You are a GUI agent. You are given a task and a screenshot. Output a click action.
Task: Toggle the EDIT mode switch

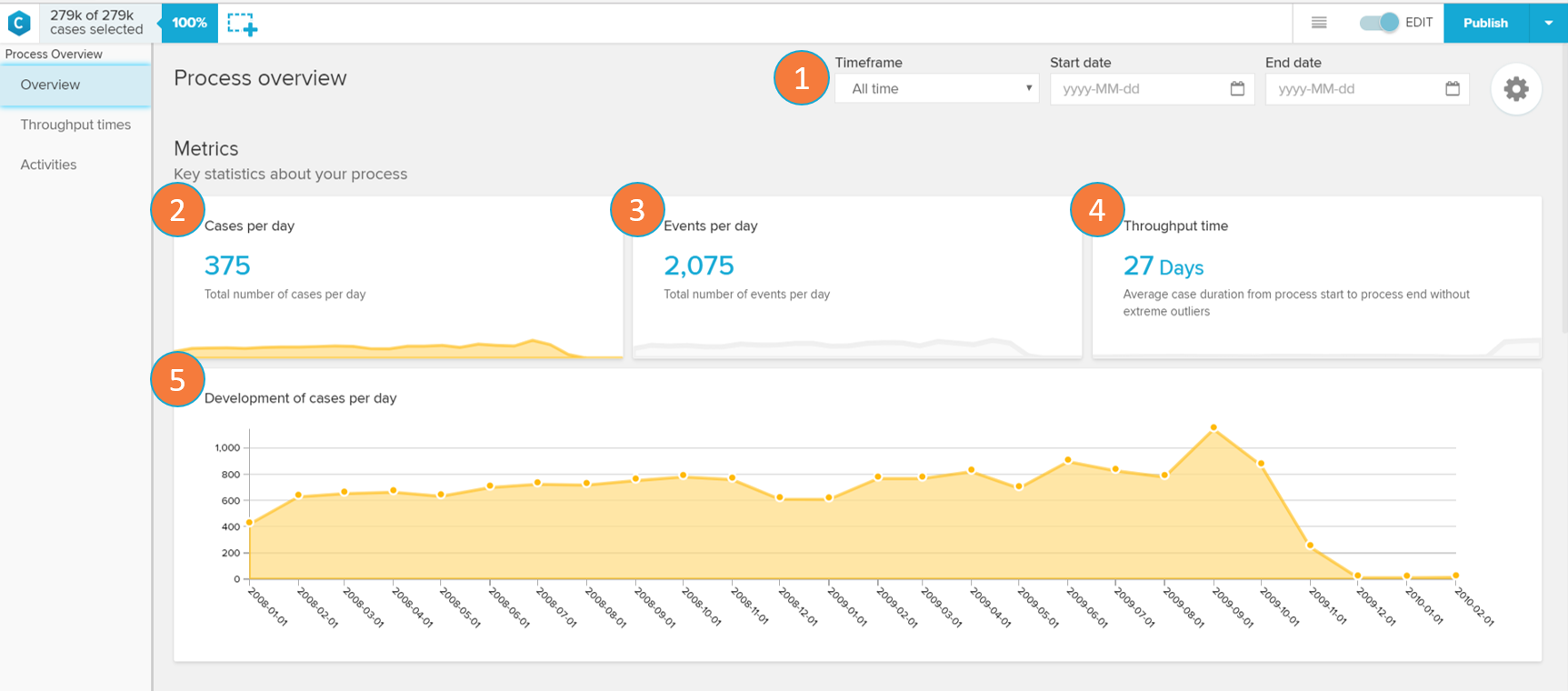(1379, 23)
